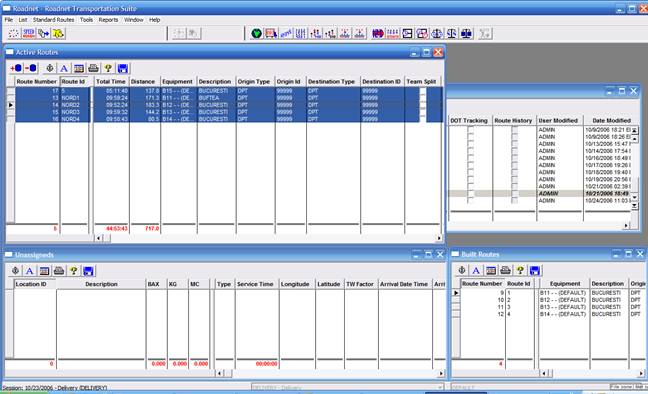Click the printer icon in Unassigneds toolbar

(x=59, y=271)
